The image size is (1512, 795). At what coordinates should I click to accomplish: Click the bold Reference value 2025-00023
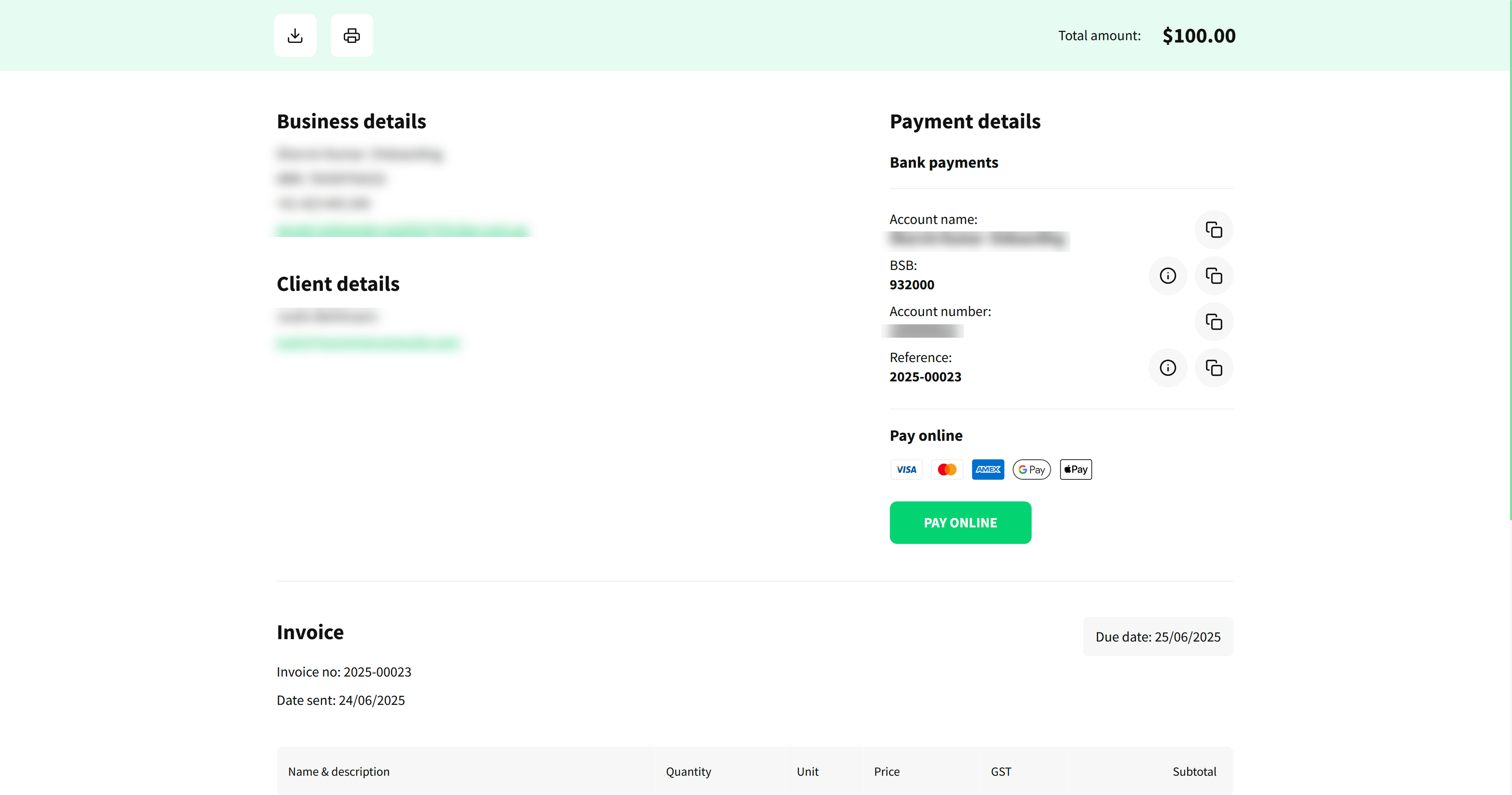[926, 377]
